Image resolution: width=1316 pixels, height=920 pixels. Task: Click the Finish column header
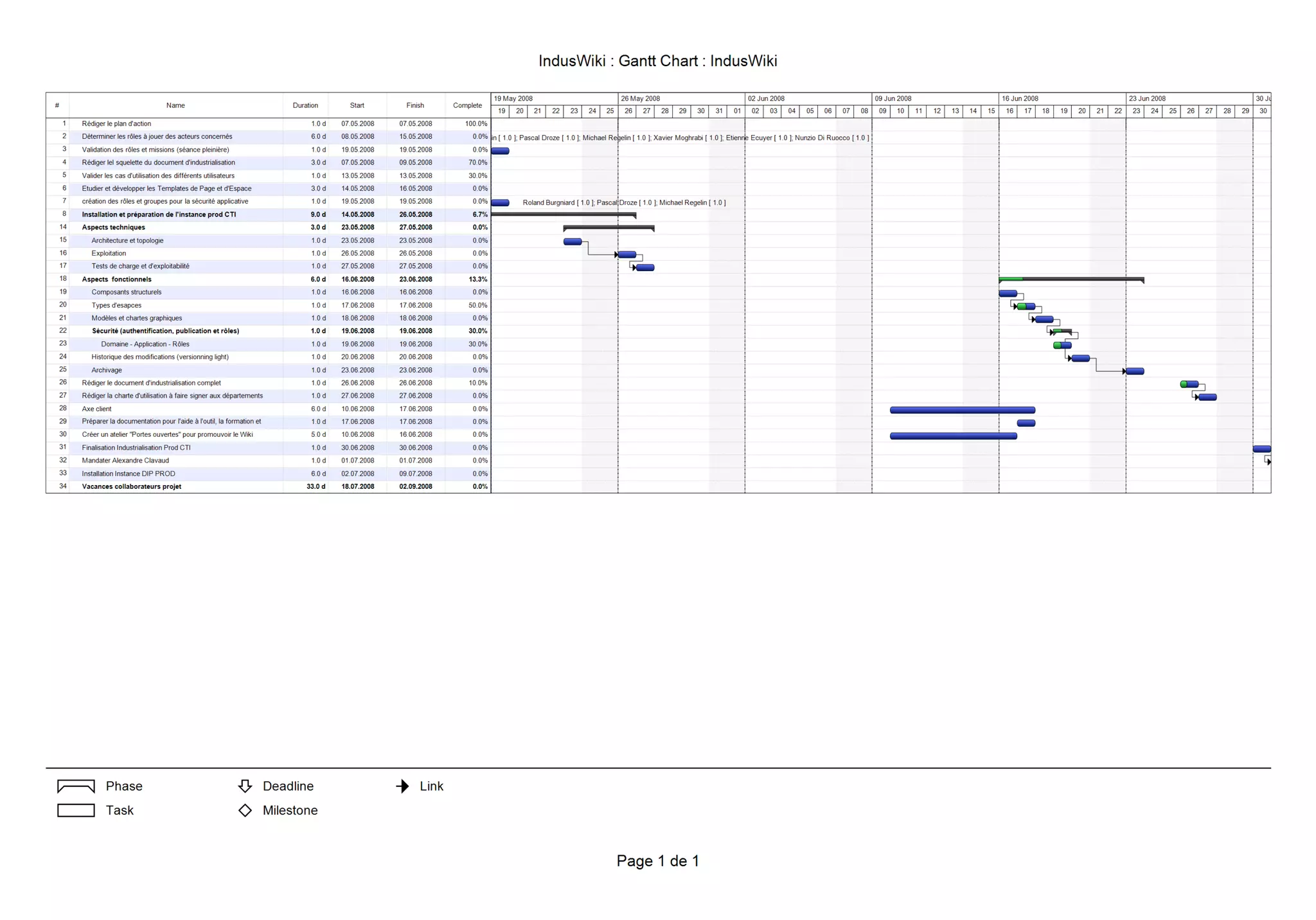click(415, 105)
